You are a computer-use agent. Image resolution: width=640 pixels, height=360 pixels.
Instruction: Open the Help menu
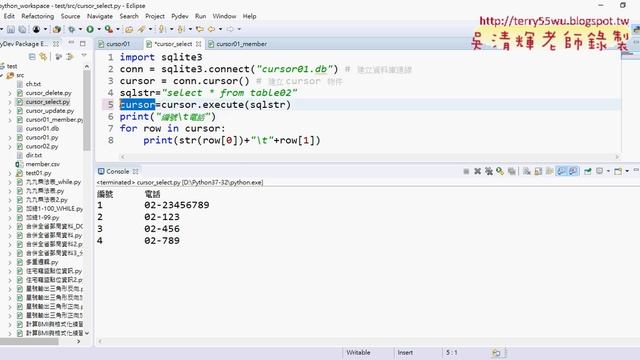pos(249,16)
